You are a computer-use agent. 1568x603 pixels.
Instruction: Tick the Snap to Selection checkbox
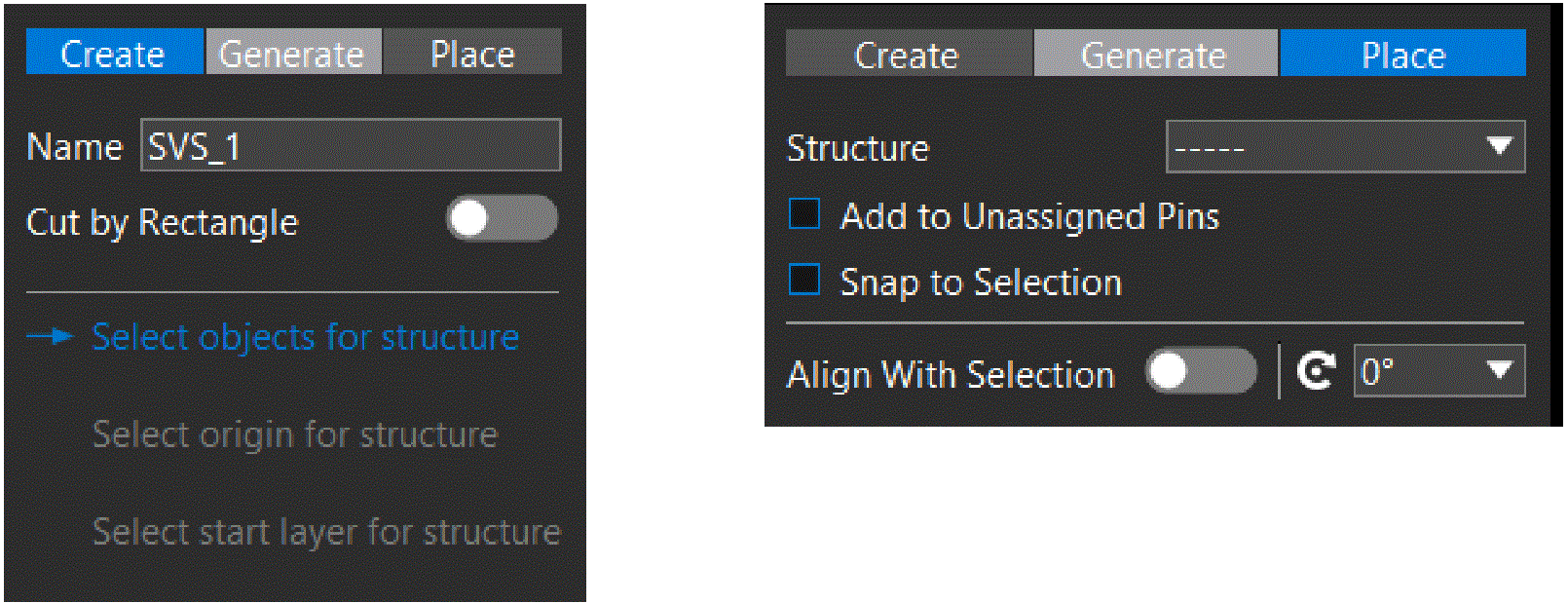click(804, 280)
